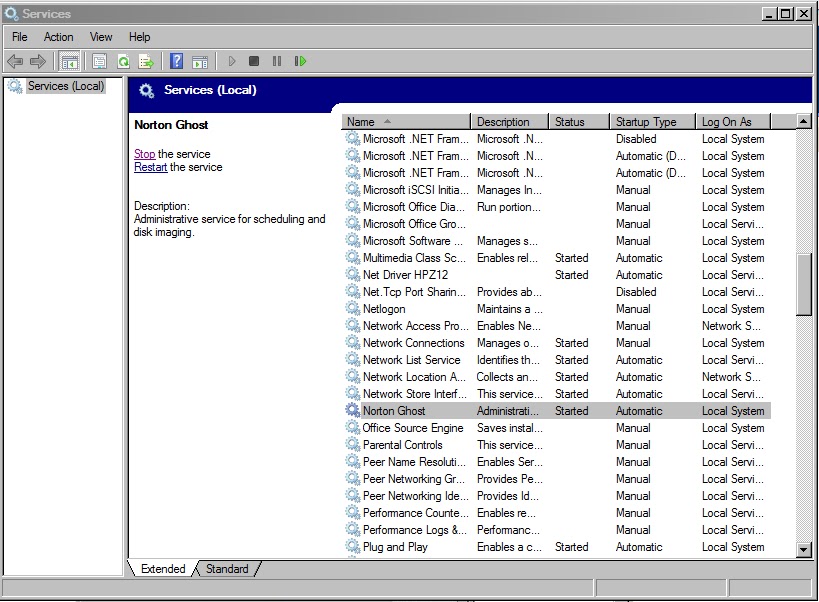Open Properties from the toolbar icon
This screenshot has height=602, width=819.
click(99, 62)
